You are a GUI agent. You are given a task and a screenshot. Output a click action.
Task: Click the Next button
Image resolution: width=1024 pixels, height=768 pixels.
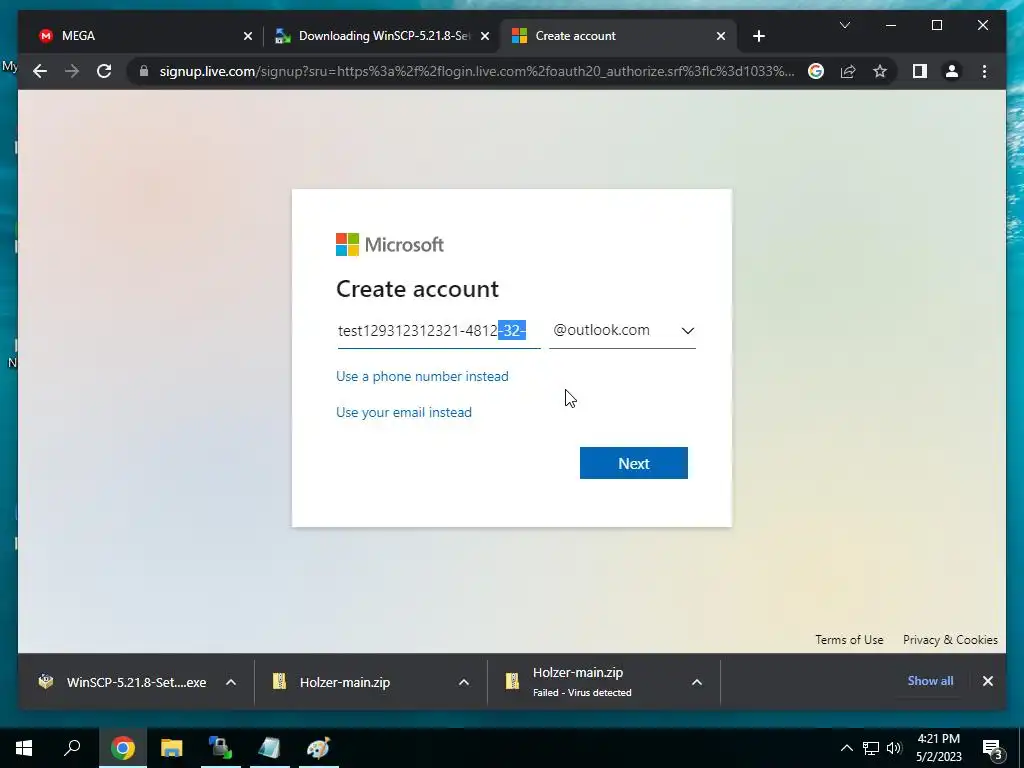pyautogui.click(x=633, y=463)
